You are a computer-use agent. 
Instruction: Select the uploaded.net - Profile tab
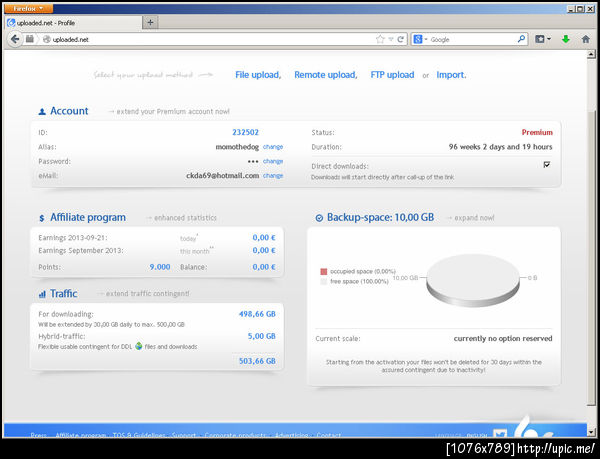pyautogui.click(x=73, y=23)
